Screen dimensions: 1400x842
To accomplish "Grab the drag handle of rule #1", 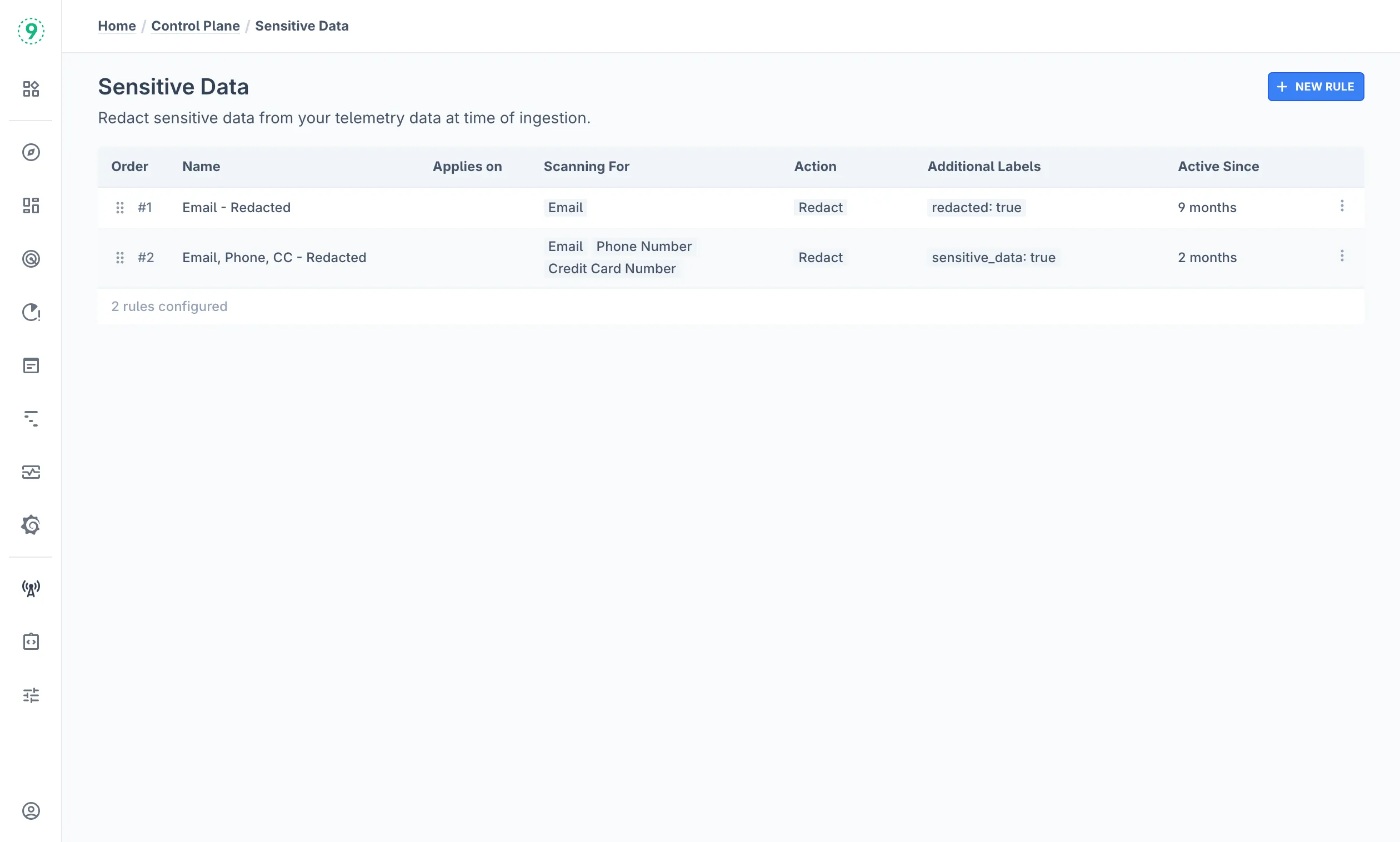I will pos(120,208).
